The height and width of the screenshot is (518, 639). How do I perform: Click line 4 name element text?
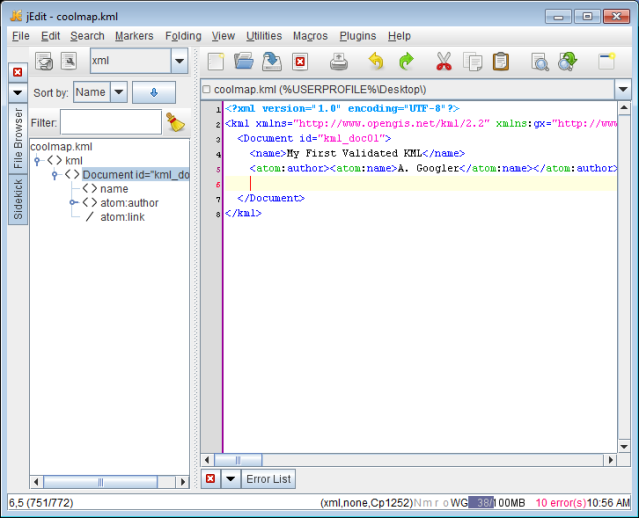[x=357, y=154]
